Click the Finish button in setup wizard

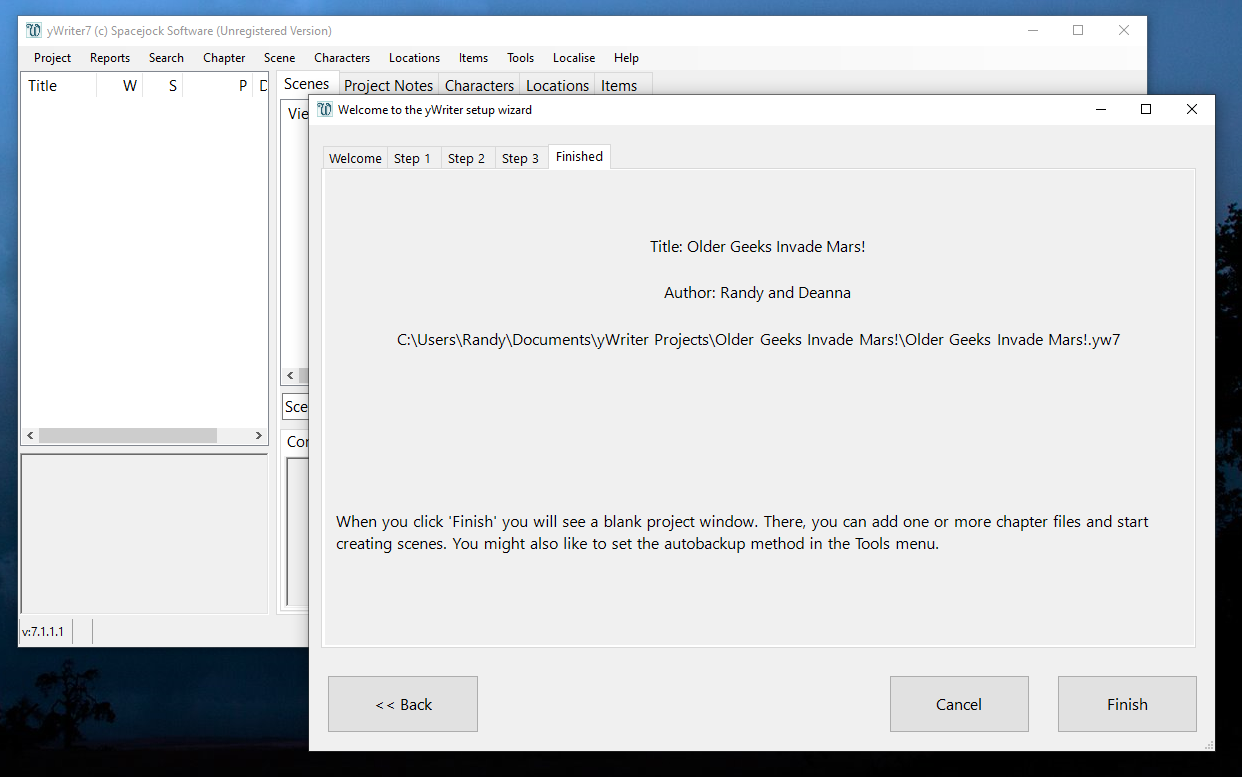pos(1127,704)
